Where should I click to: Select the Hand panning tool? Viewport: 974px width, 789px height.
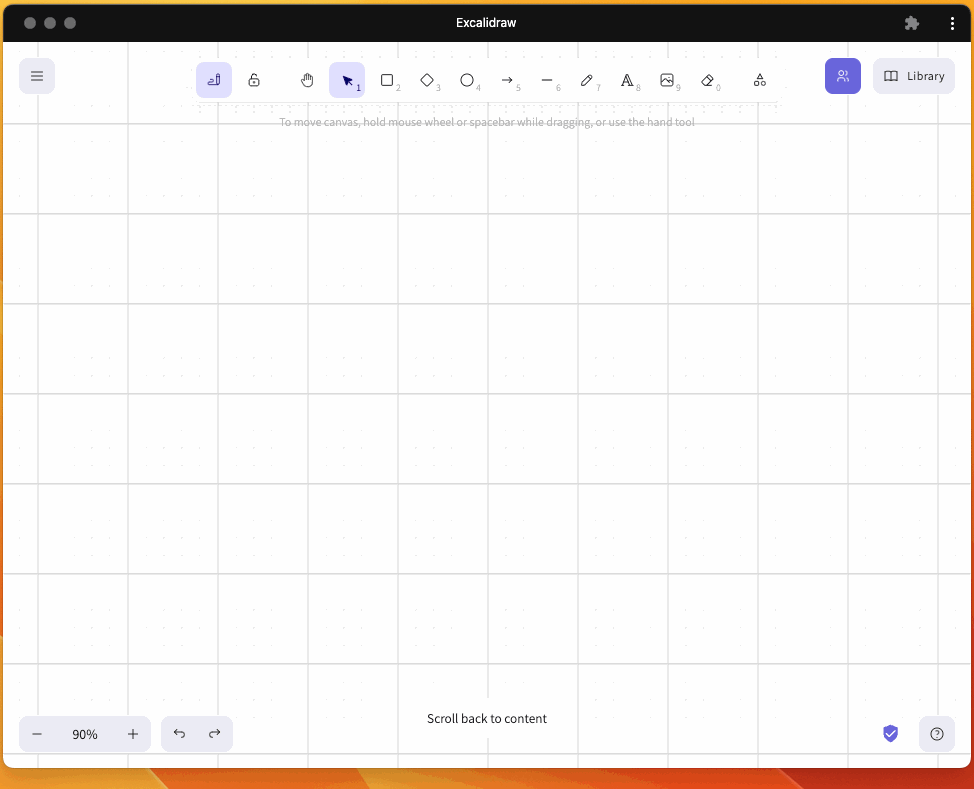(x=307, y=80)
